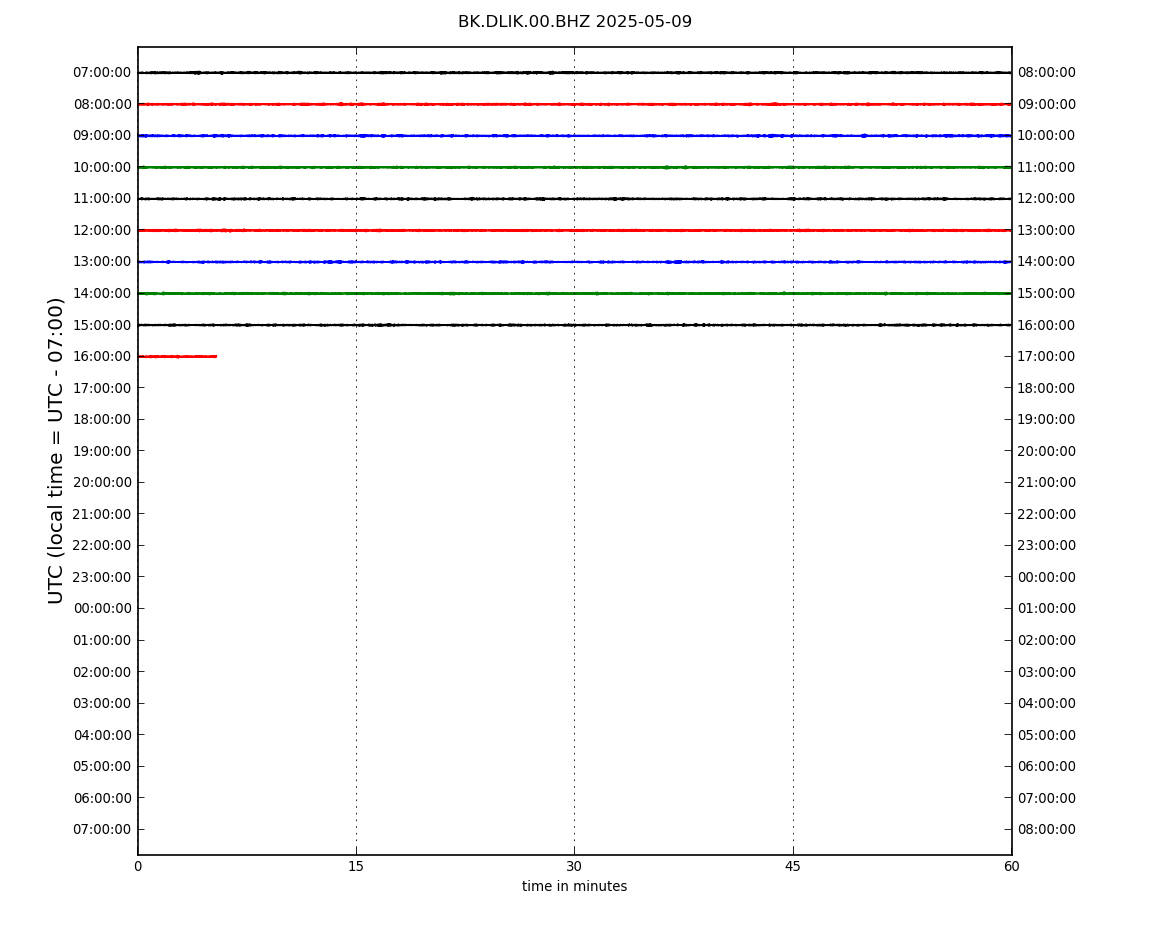Click left-axis label 15:00:00 beside black trace
The image size is (1150, 950).
click(x=102, y=325)
